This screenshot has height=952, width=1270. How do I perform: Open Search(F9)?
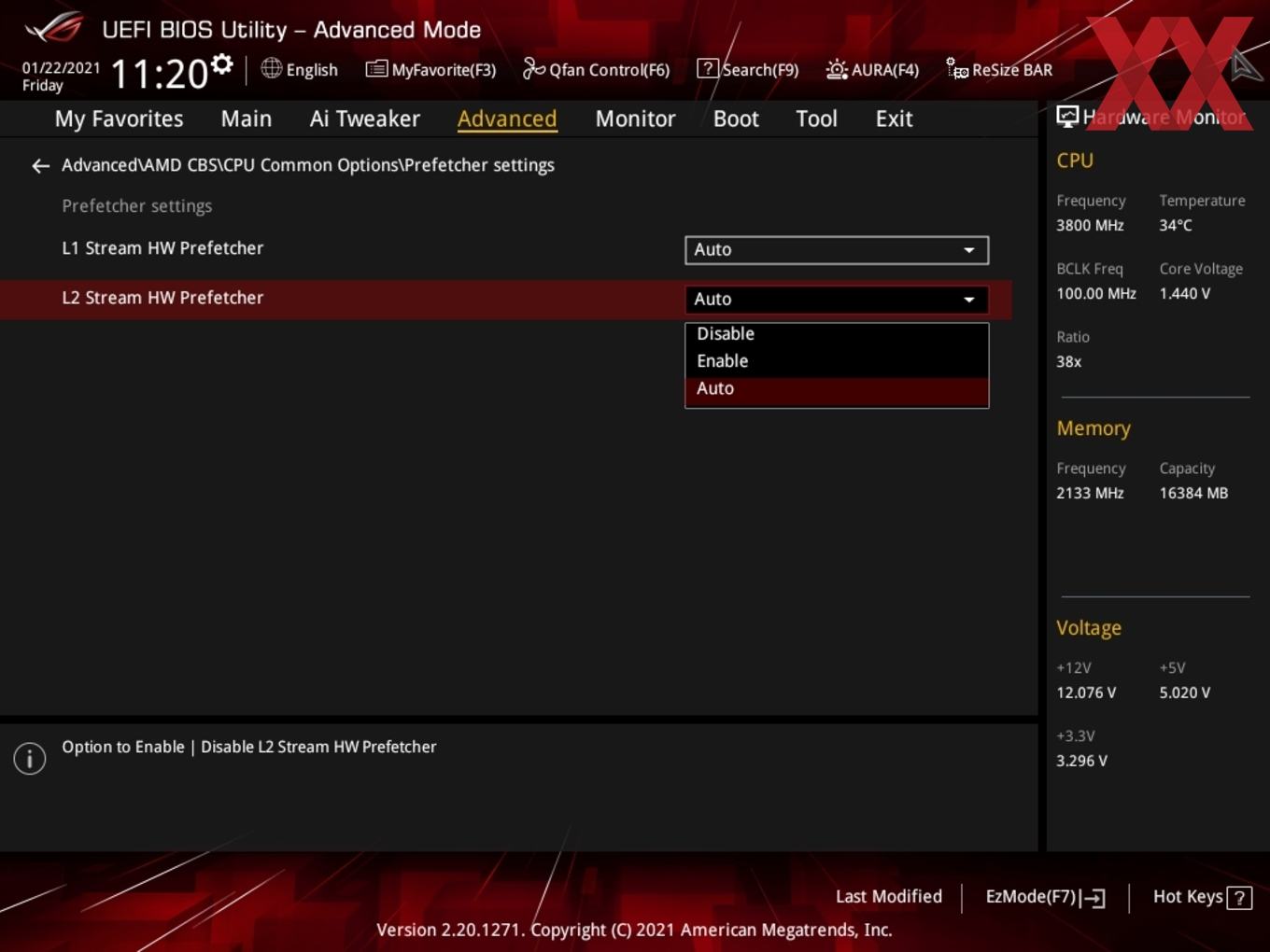(748, 69)
